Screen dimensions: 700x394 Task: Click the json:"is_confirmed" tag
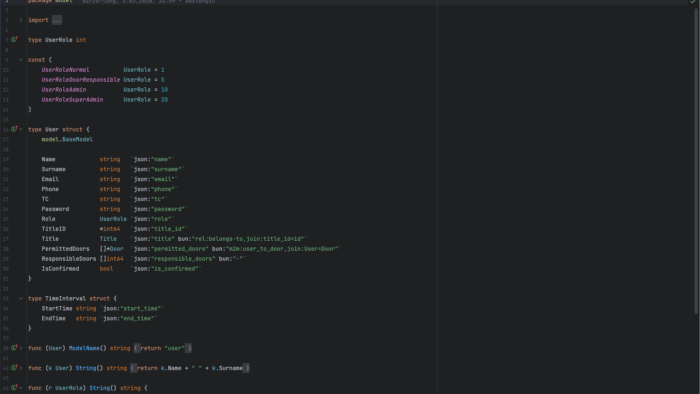(166, 269)
